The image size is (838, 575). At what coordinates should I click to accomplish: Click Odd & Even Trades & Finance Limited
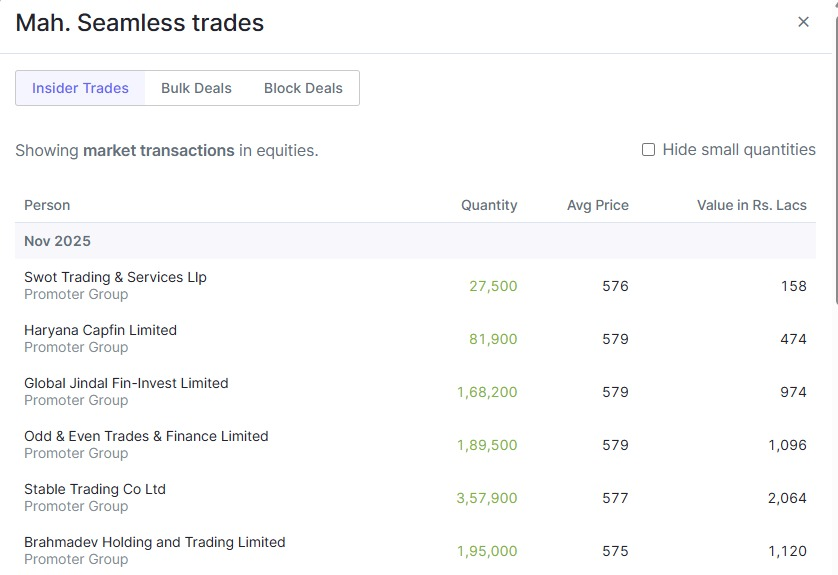tap(146, 436)
